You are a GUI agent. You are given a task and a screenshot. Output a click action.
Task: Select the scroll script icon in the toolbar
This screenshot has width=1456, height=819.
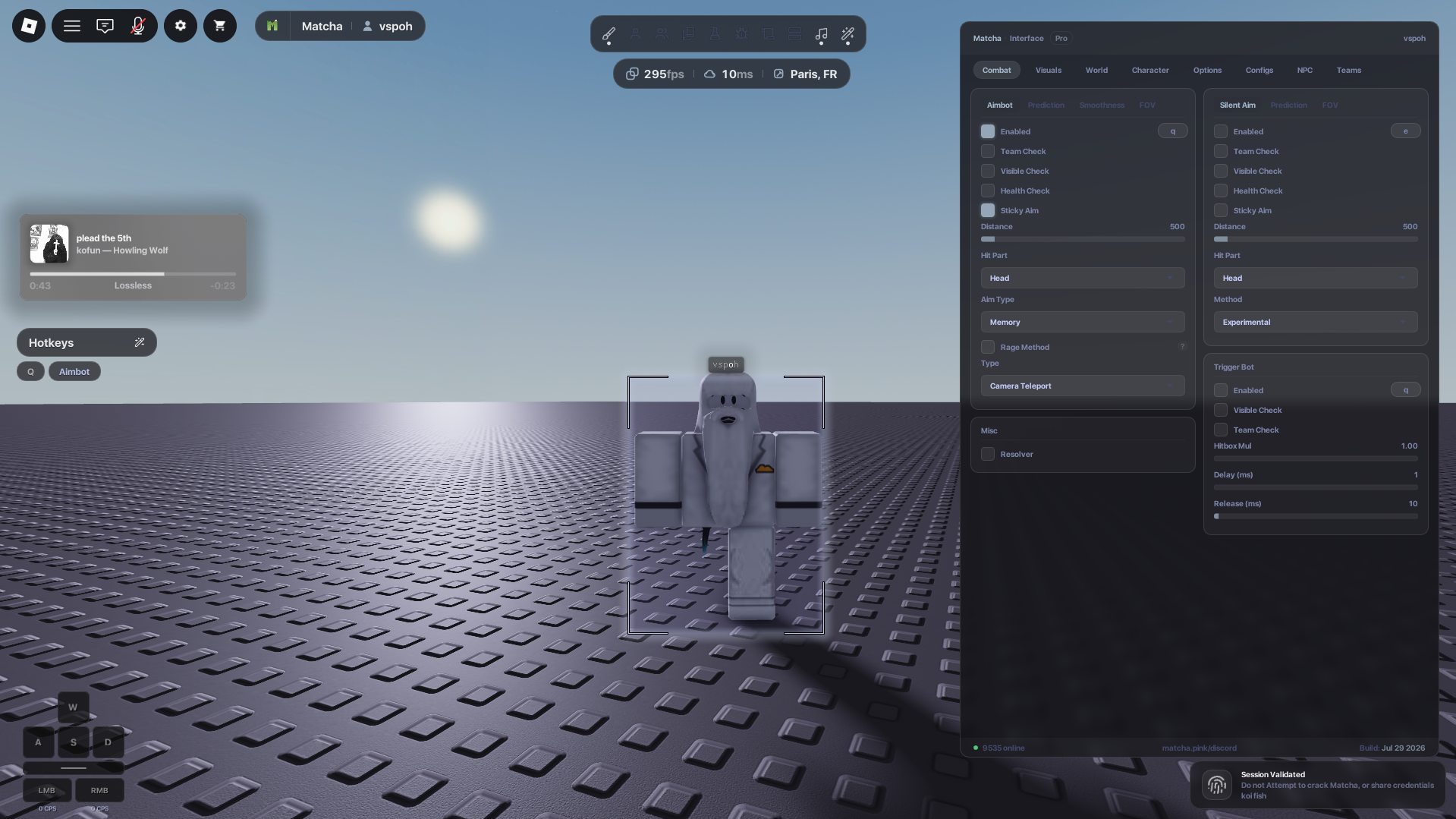pos(768,33)
